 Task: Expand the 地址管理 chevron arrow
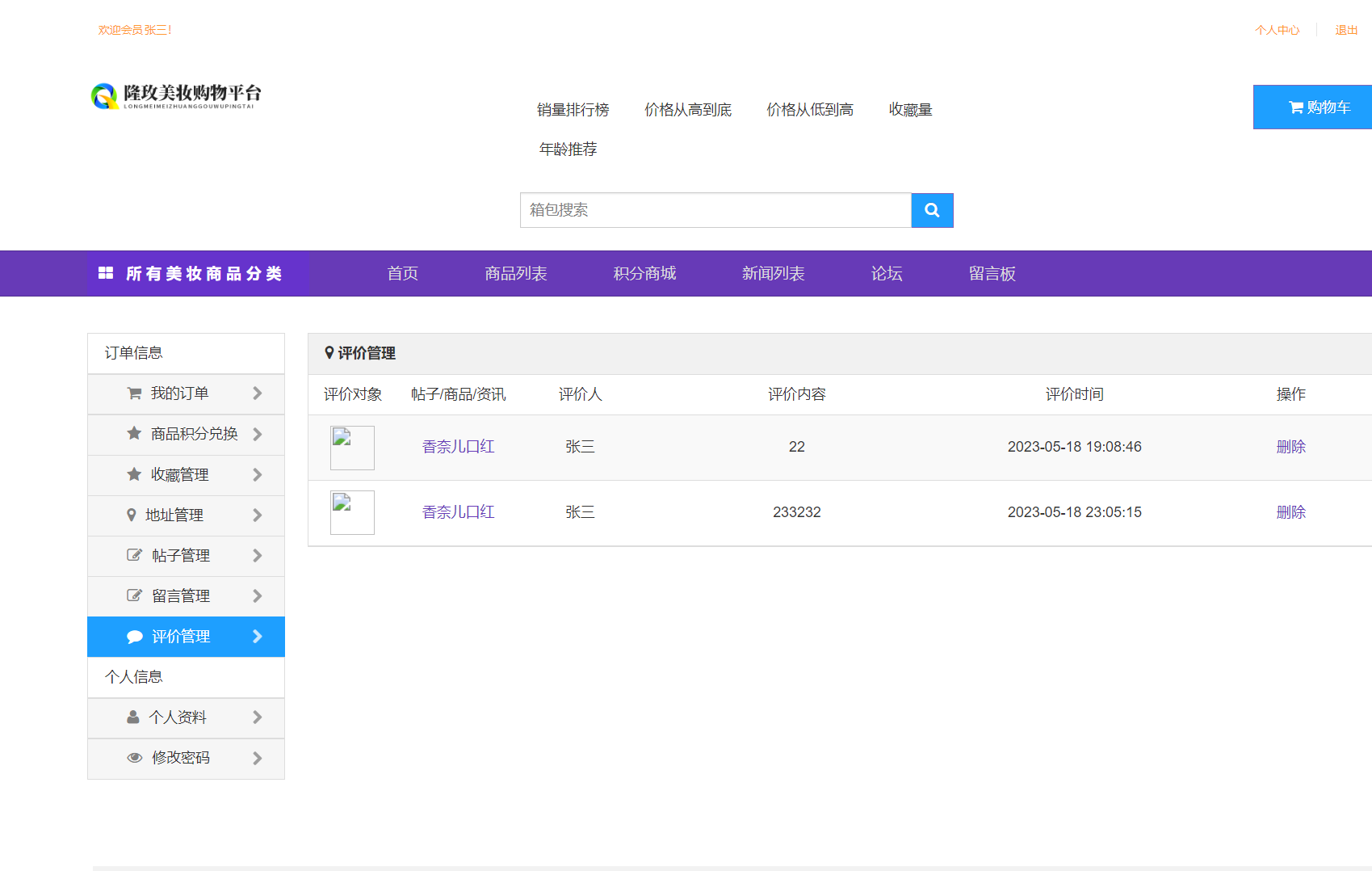click(258, 515)
